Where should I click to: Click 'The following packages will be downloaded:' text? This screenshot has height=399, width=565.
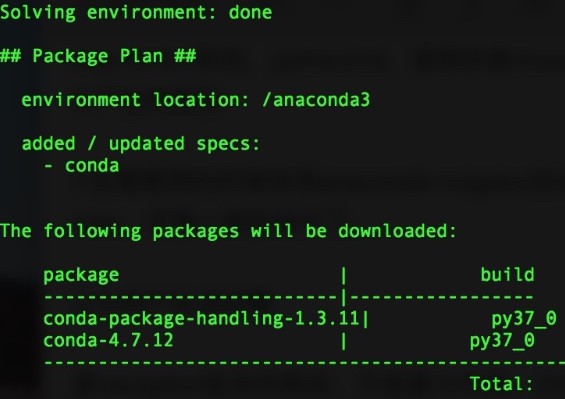pos(228,231)
